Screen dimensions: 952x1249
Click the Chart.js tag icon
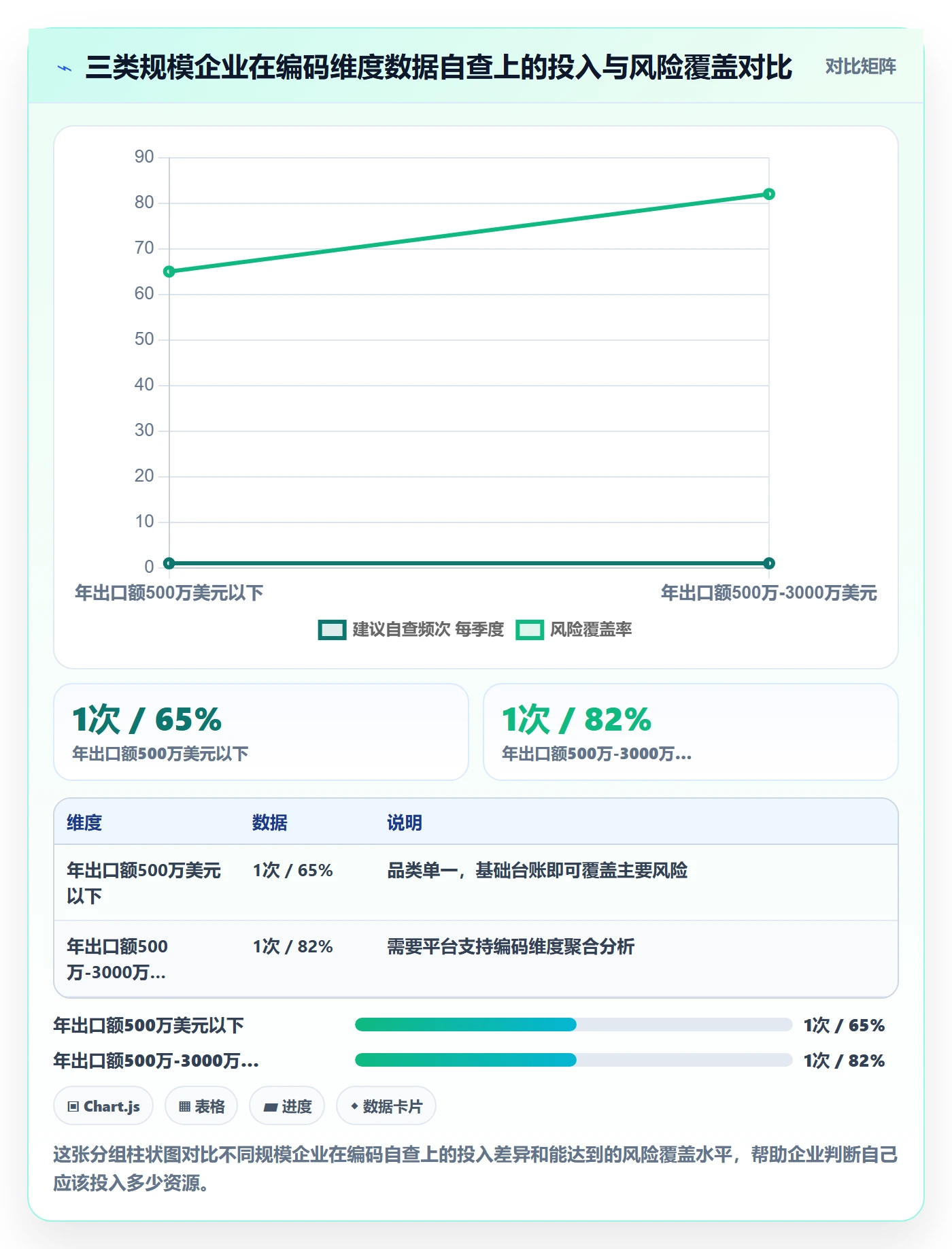tap(73, 1107)
